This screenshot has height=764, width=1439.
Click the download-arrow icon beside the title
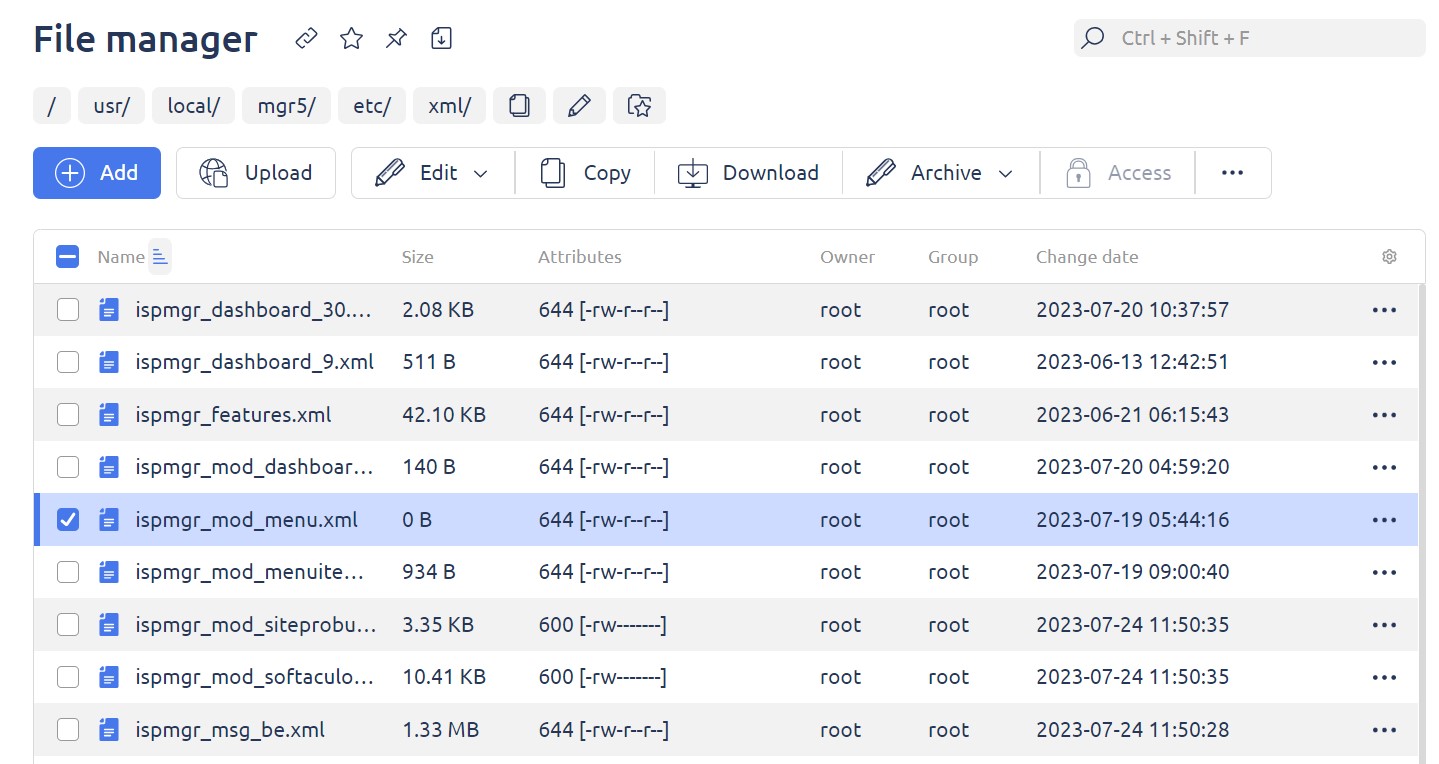point(441,39)
